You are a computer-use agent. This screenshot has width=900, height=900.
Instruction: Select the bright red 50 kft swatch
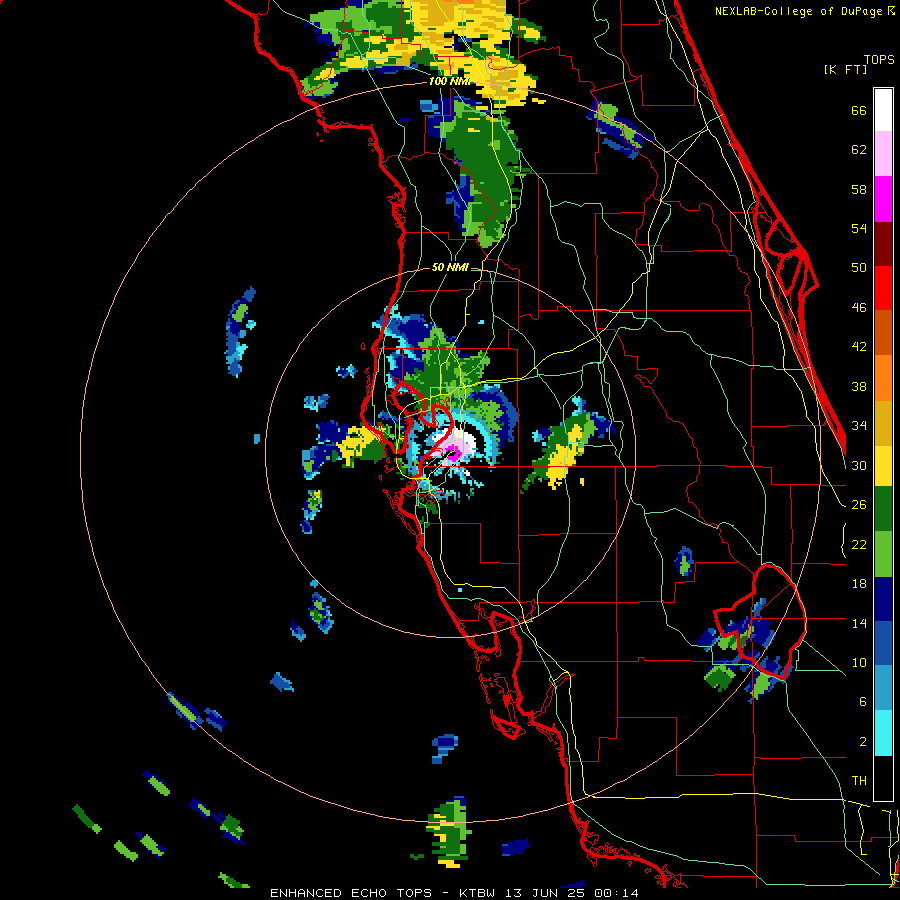pos(883,288)
